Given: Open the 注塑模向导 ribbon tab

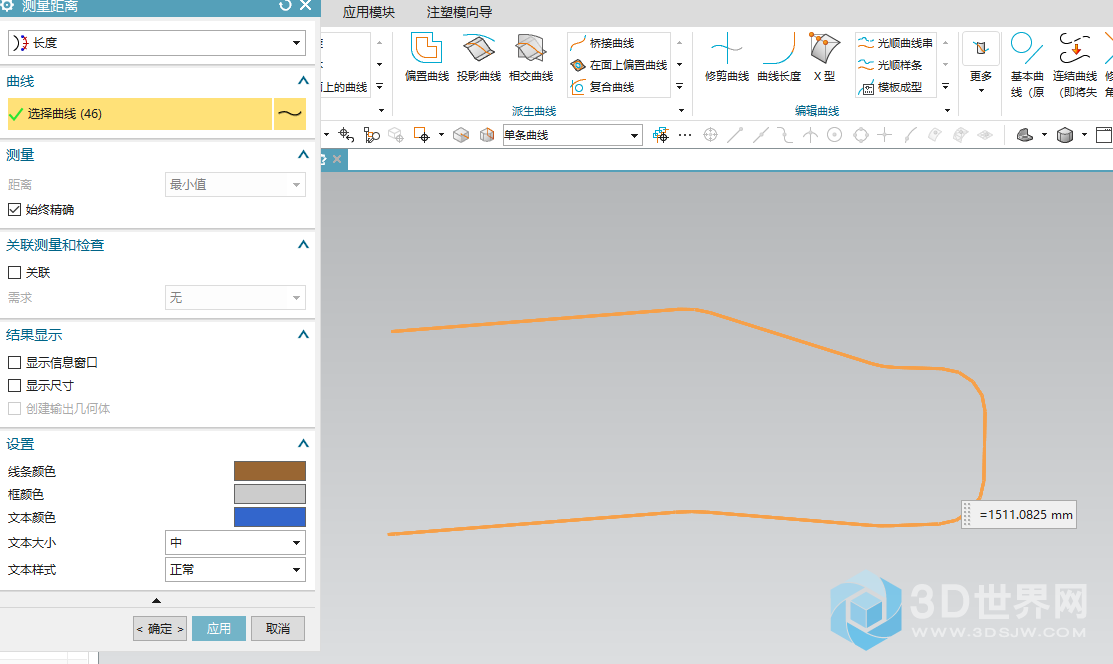Looking at the screenshot, I should 459,12.
